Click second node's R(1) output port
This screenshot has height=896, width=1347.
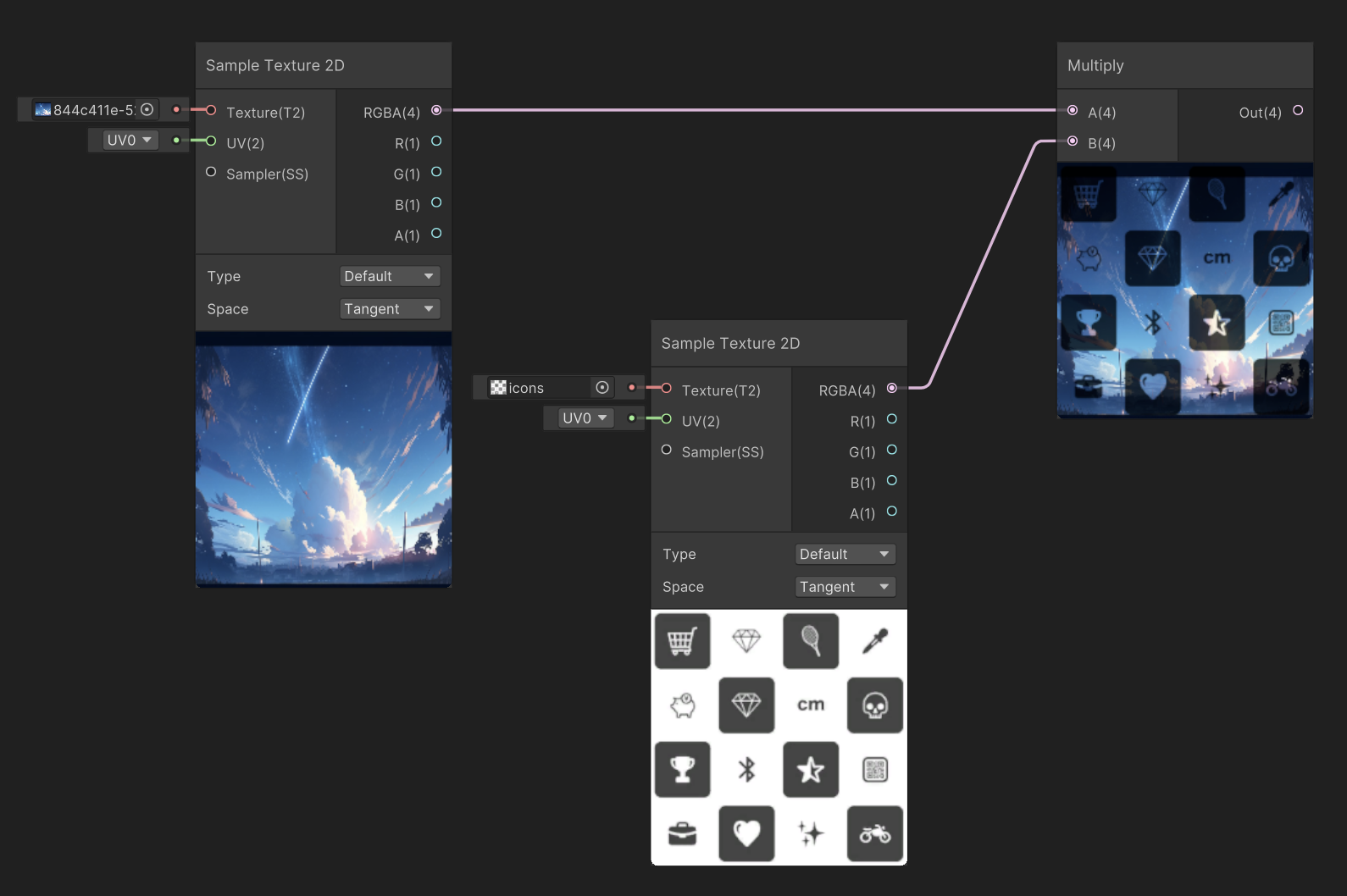point(892,418)
